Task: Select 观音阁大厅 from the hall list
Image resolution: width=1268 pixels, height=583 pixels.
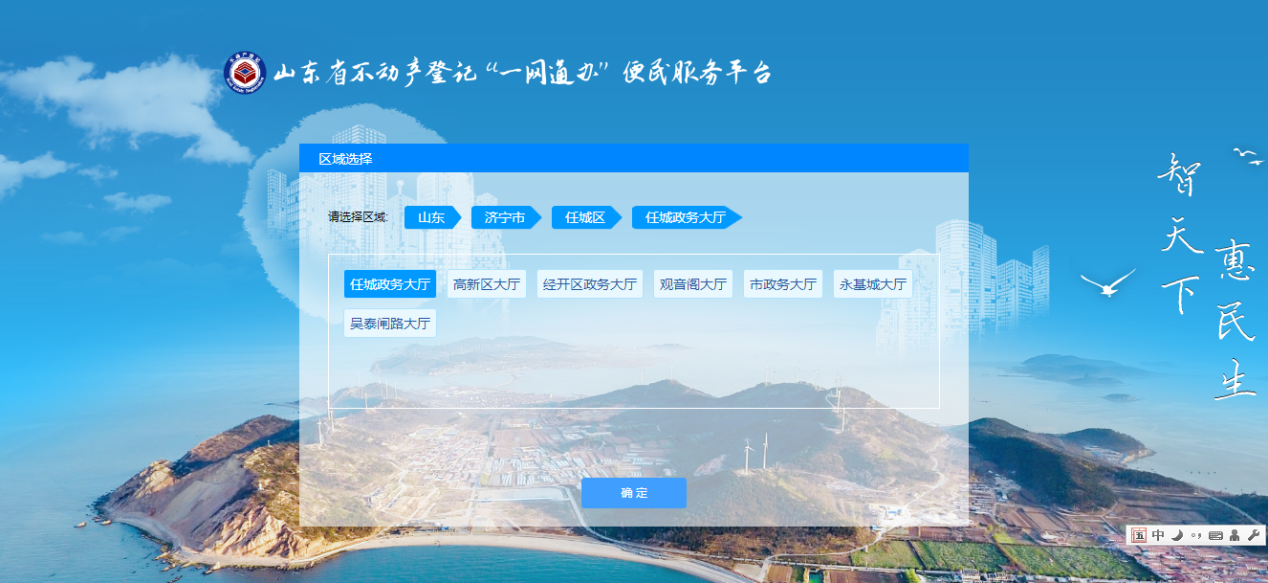Action: (x=693, y=284)
